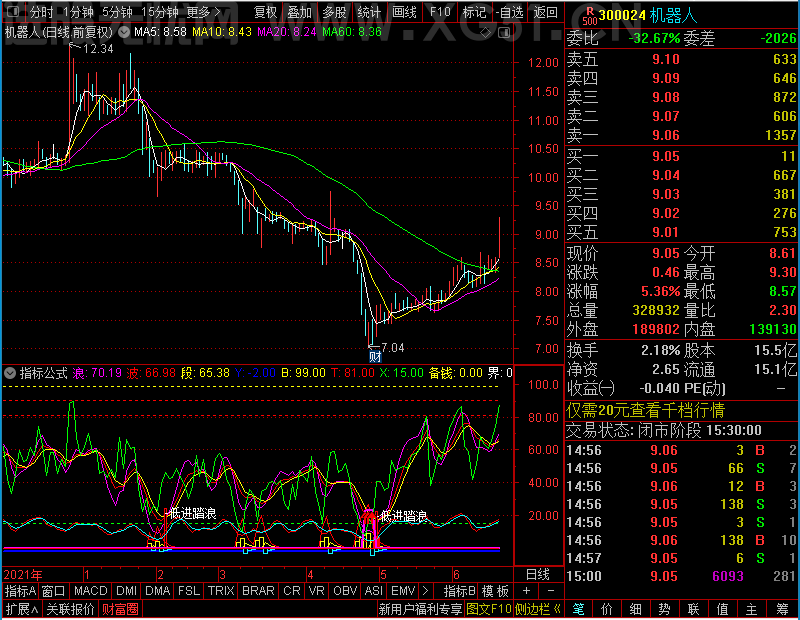Open the 窗口 window count option
This screenshot has height=620, width=800.
[54, 591]
